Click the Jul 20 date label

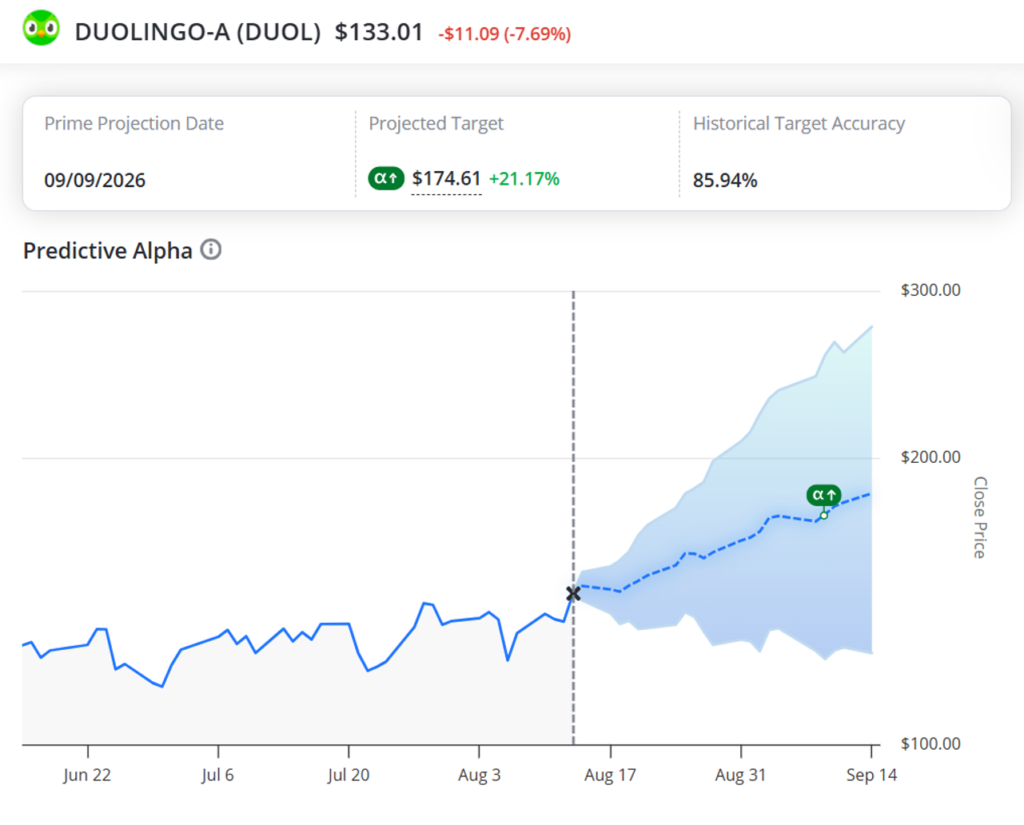click(x=348, y=775)
